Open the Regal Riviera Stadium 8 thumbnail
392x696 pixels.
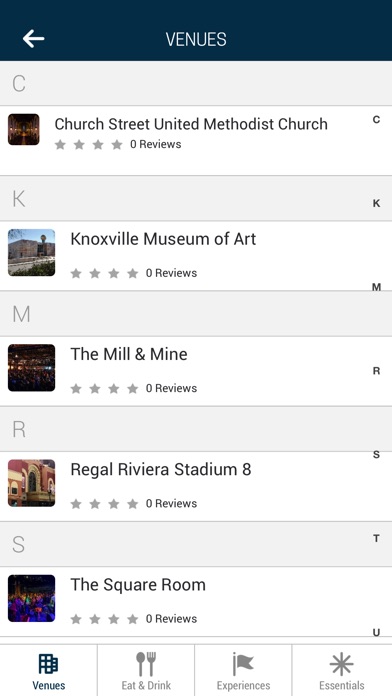(x=32, y=483)
